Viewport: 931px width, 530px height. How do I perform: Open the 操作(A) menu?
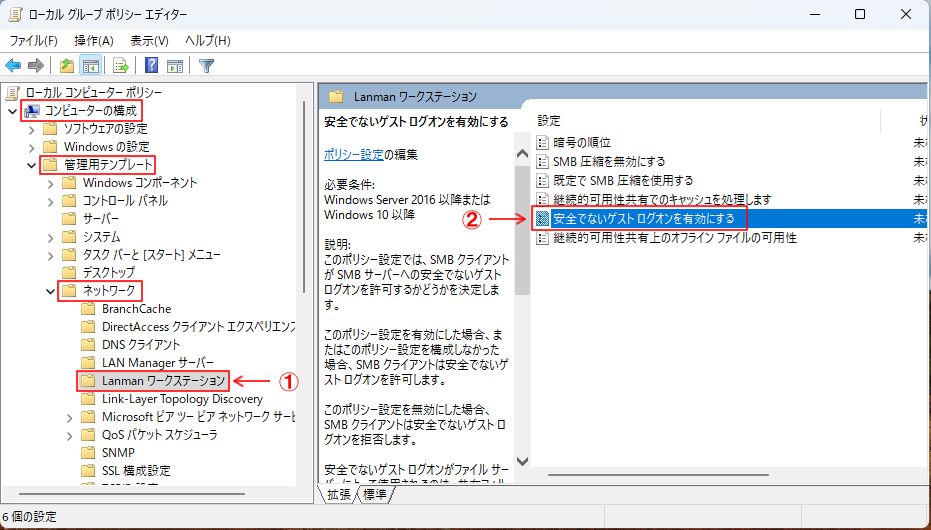(x=94, y=41)
